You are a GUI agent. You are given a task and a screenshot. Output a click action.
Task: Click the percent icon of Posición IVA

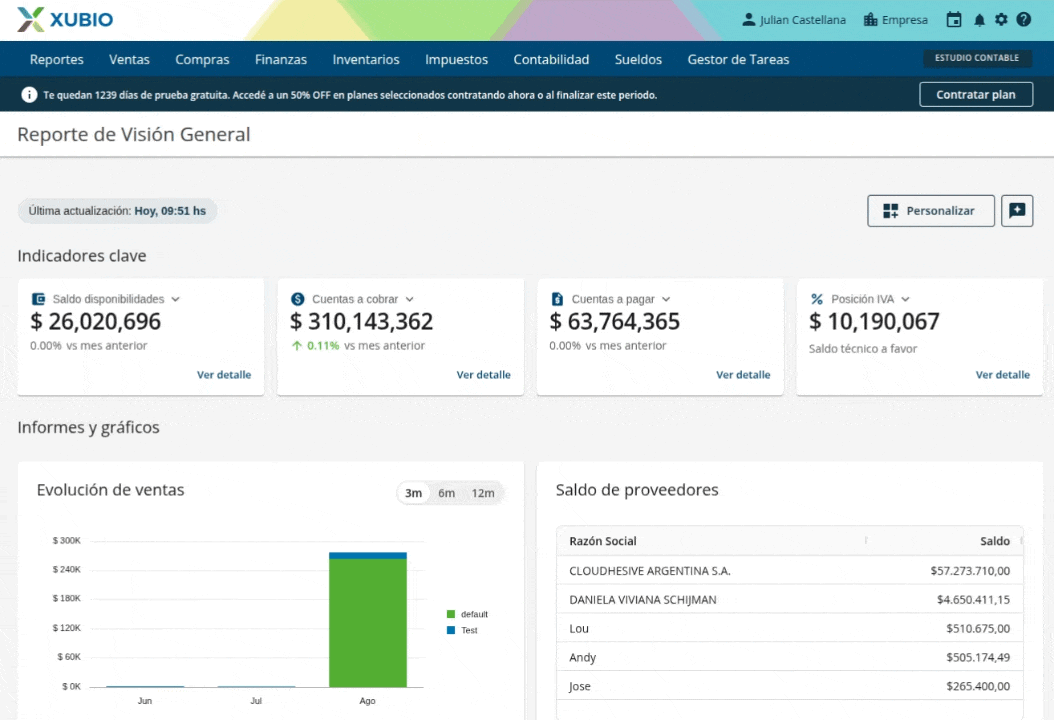click(817, 298)
